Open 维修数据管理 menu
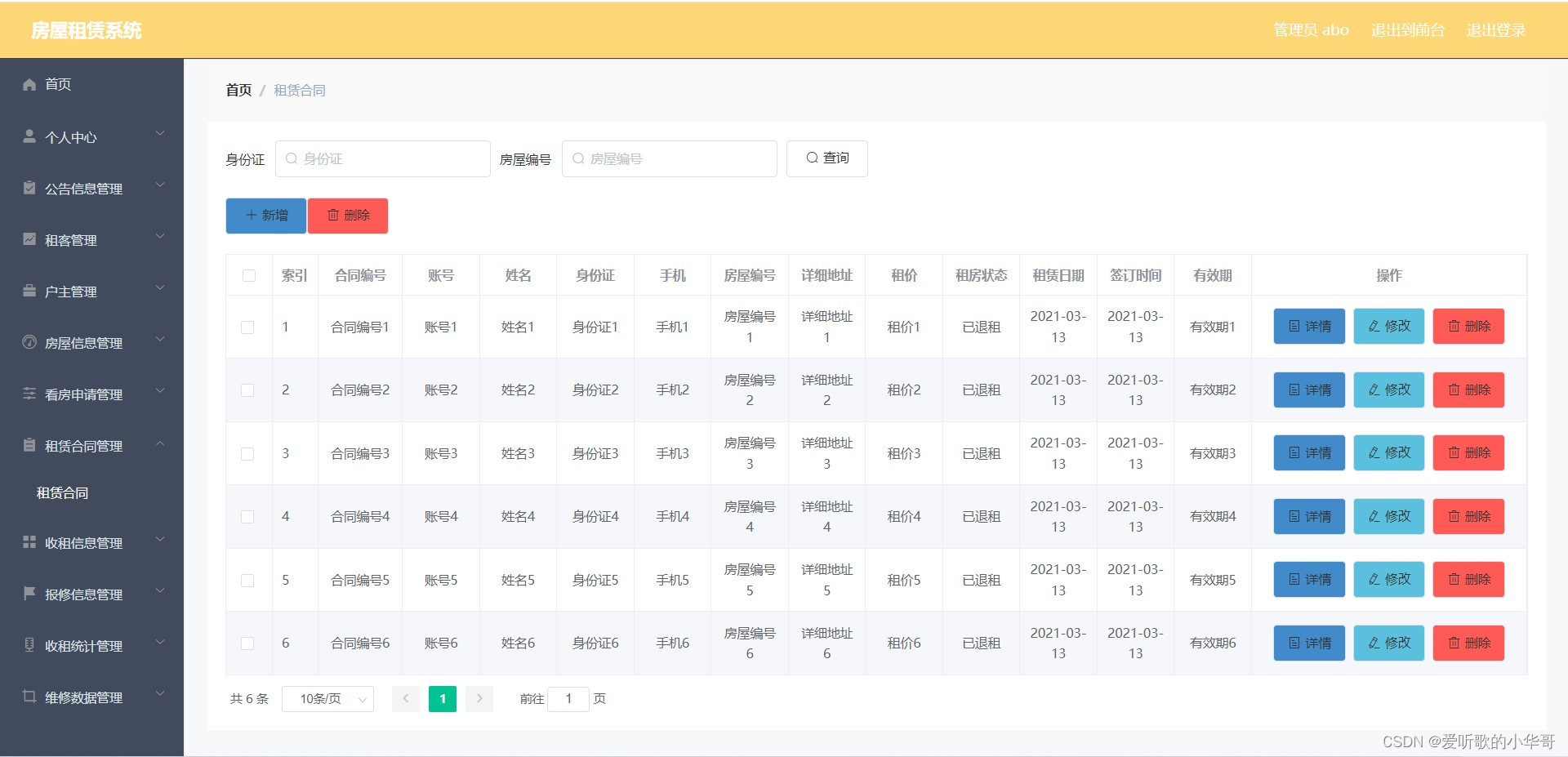 (x=91, y=697)
